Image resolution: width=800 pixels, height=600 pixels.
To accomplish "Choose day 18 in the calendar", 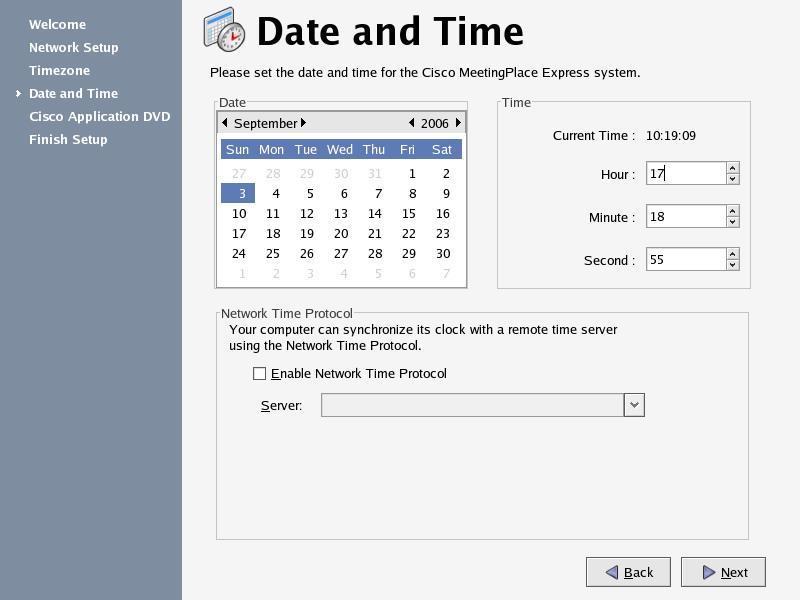I will pyautogui.click(x=273, y=233).
